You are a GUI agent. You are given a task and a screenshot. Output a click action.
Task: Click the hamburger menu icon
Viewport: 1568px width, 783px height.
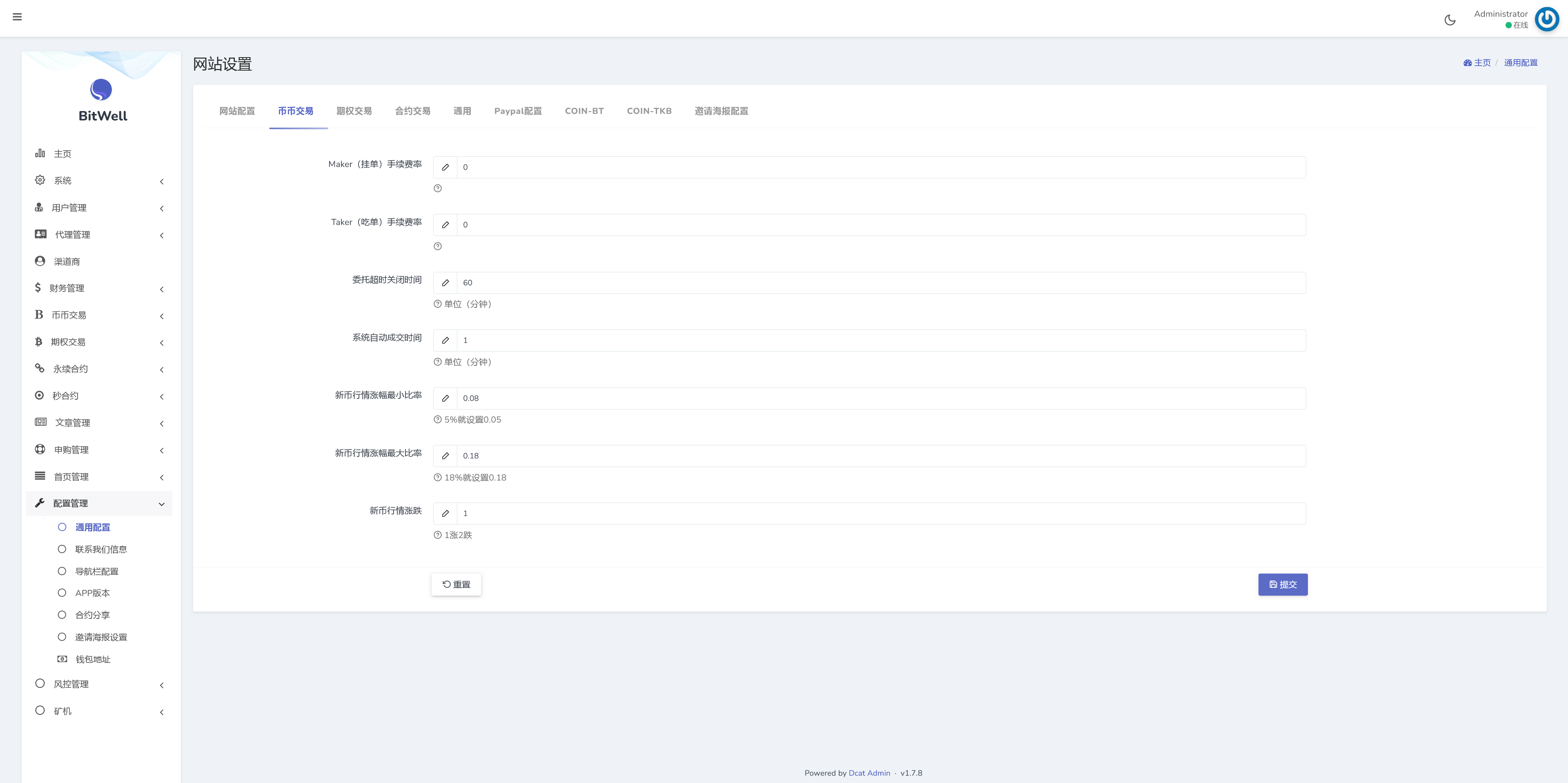click(x=17, y=17)
